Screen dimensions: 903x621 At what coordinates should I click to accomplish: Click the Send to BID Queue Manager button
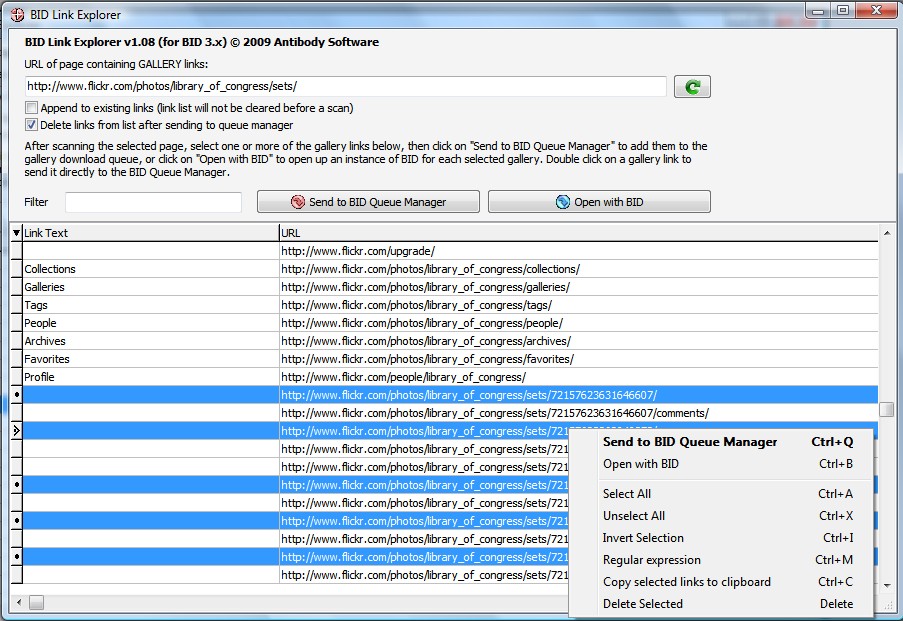pyautogui.click(x=368, y=202)
